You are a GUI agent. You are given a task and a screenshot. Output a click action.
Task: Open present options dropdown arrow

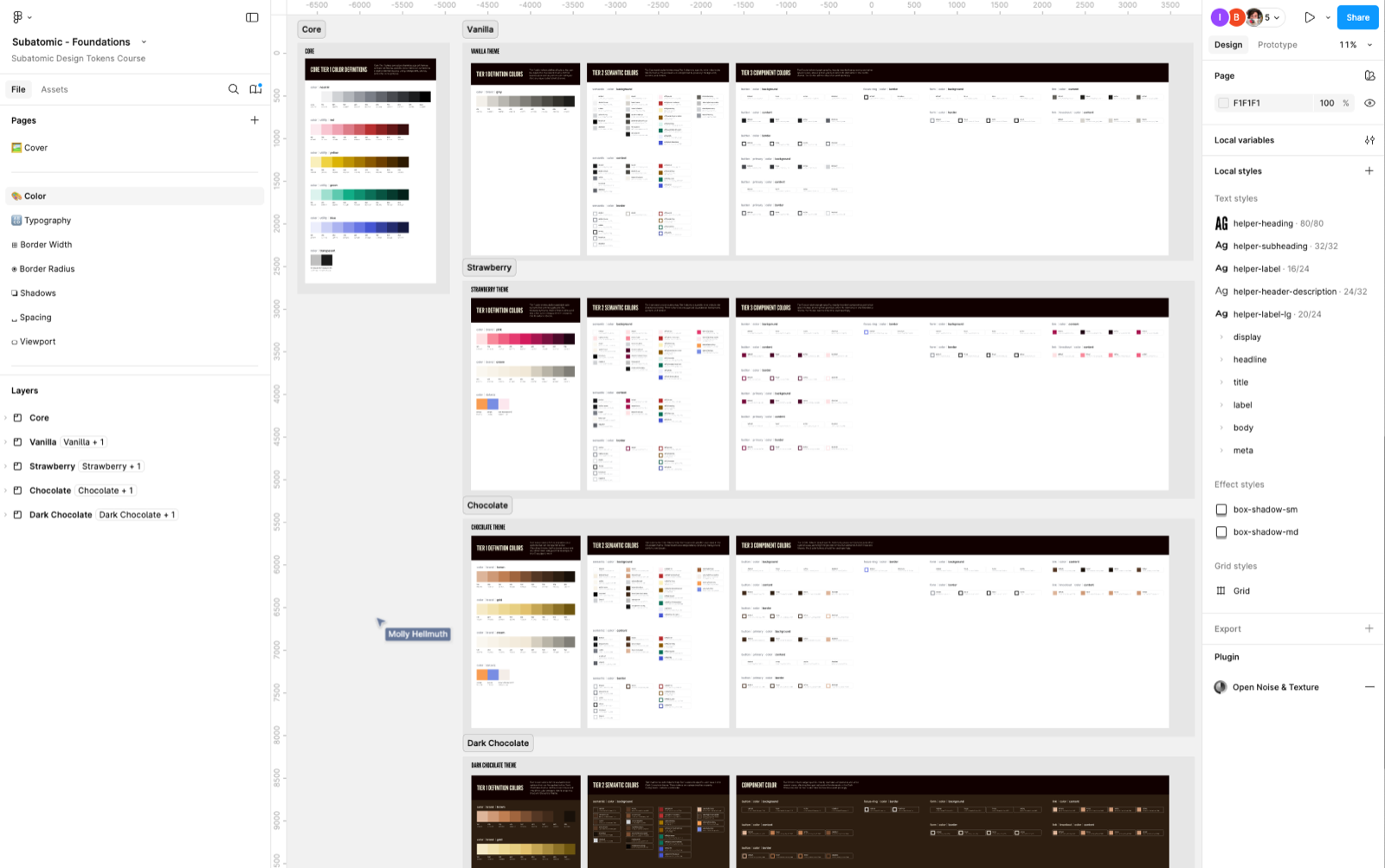click(1328, 17)
